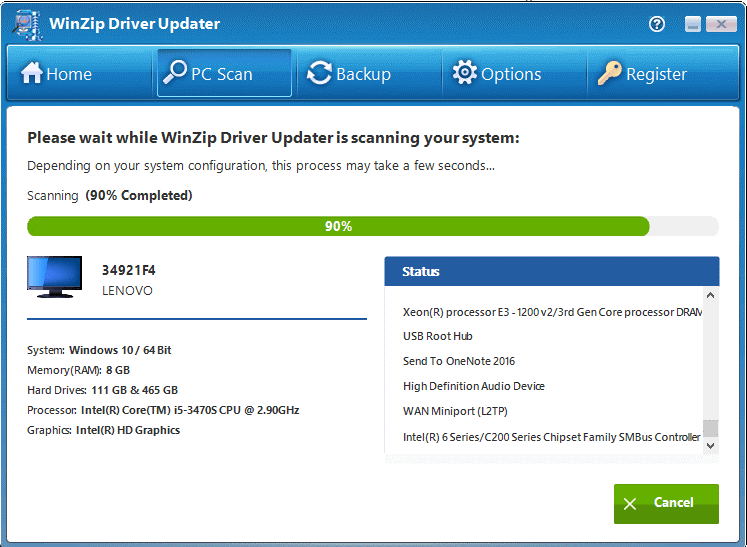747x547 pixels.
Task: Open the Options tab
Action: tap(515, 73)
